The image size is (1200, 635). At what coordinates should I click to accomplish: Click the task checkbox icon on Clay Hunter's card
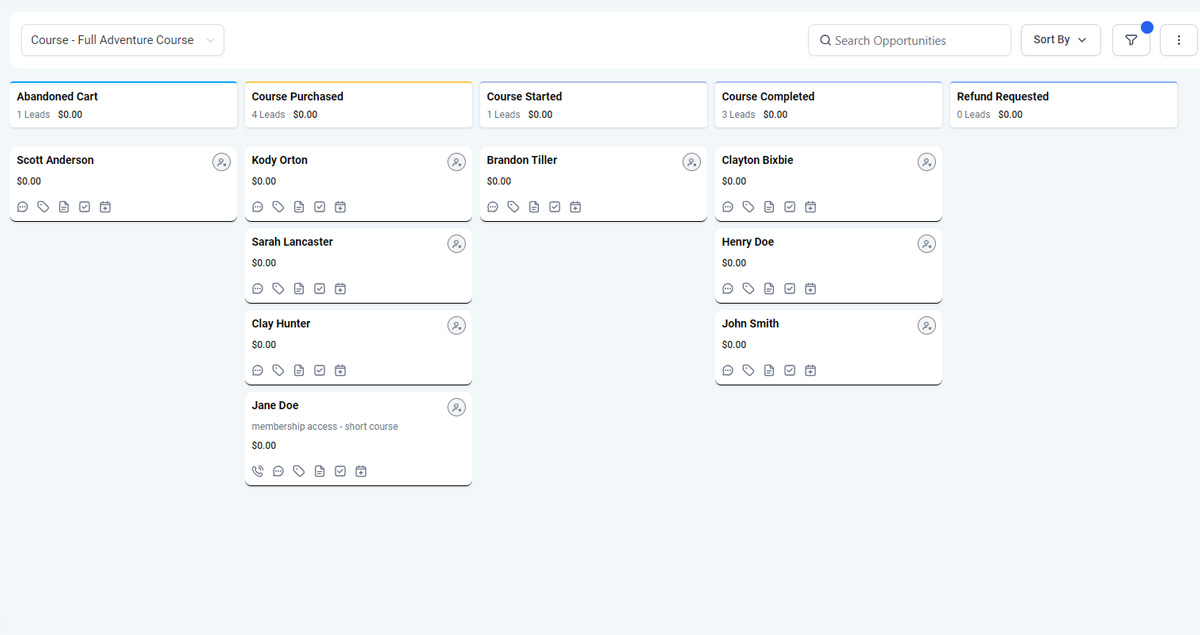[x=320, y=370]
